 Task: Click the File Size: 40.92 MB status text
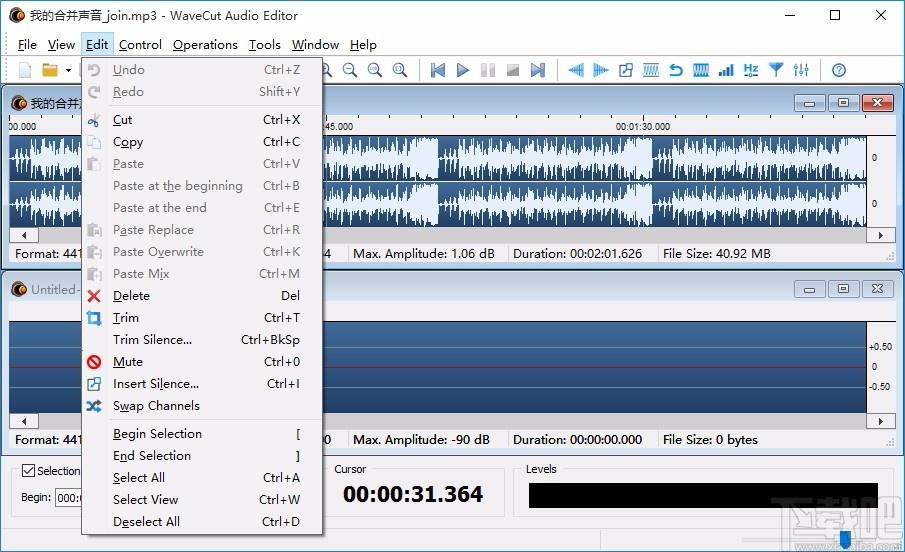tap(716, 253)
